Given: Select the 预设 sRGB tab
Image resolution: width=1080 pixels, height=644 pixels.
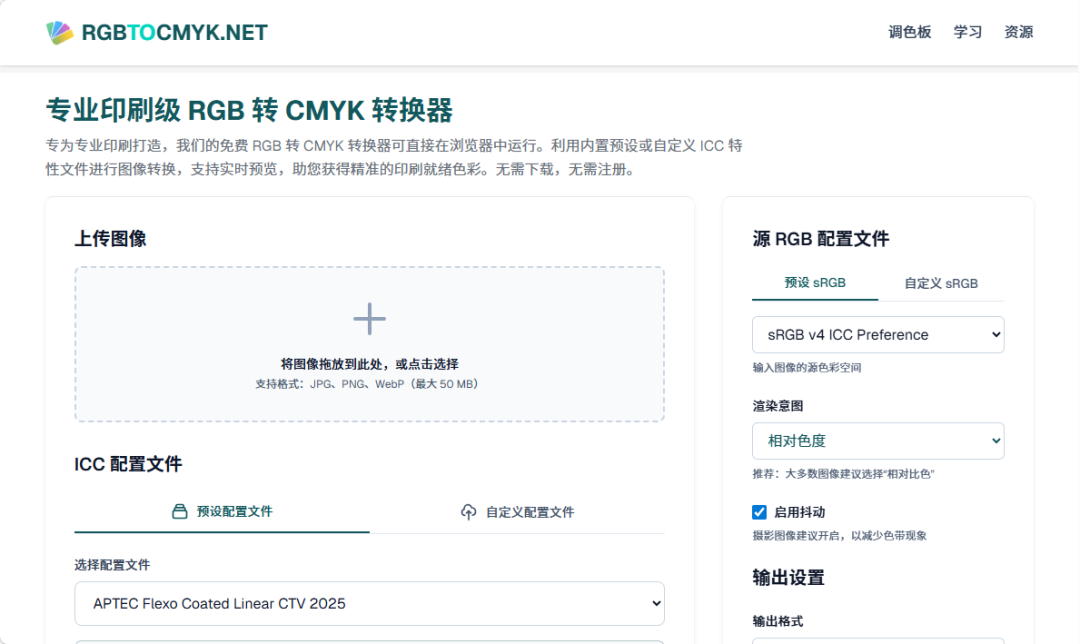Looking at the screenshot, I should (x=814, y=283).
